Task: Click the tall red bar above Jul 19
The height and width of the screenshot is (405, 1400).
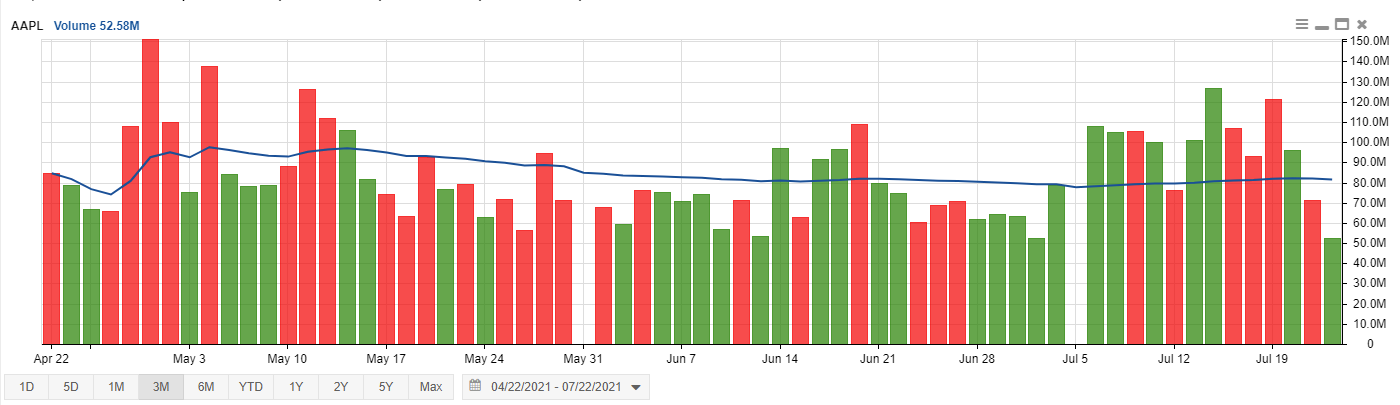Action: tap(1273, 222)
